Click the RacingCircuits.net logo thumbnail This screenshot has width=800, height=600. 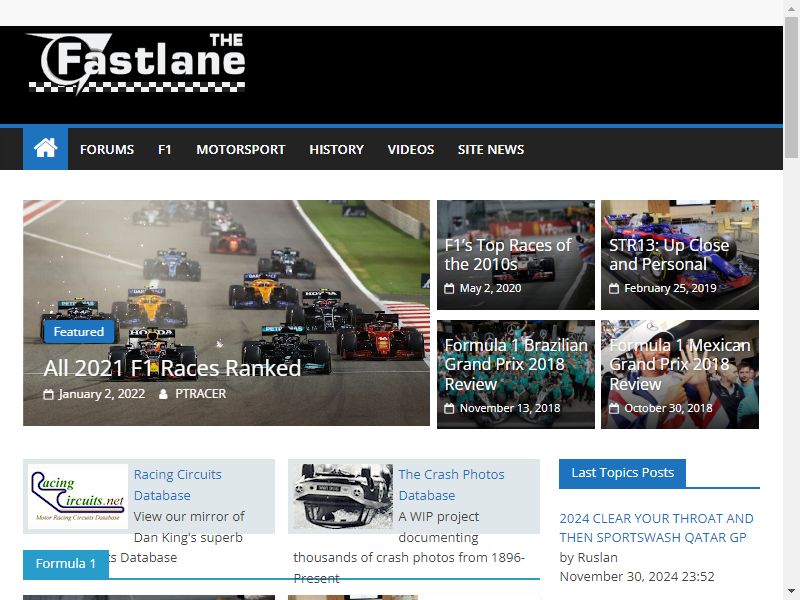[78, 496]
